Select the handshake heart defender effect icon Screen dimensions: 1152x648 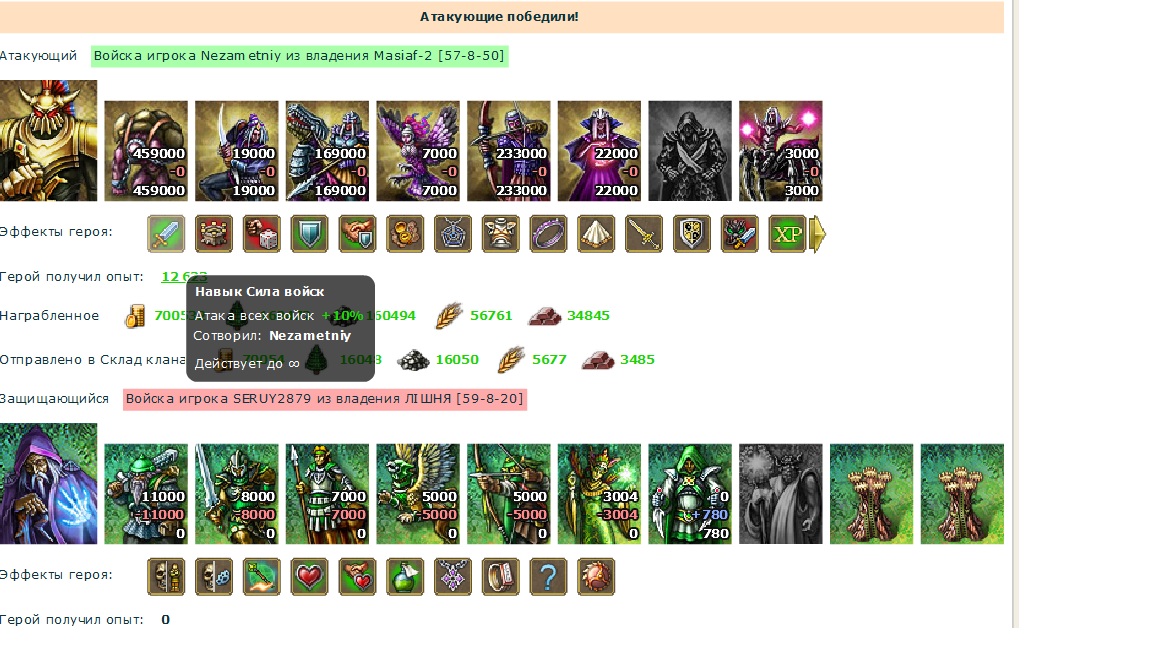[x=357, y=577]
